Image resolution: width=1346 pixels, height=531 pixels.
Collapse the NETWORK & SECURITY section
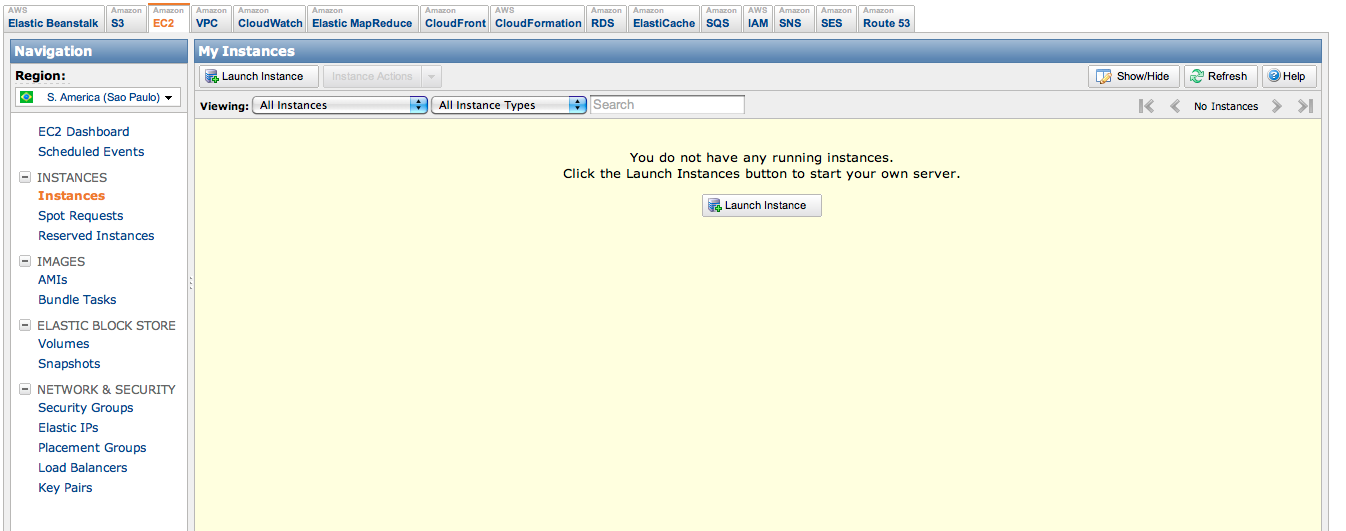(25, 389)
